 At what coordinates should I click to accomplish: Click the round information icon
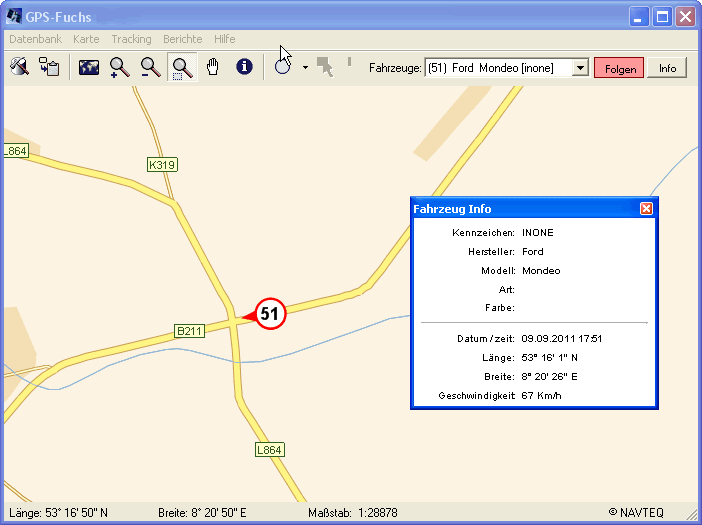[x=243, y=68]
